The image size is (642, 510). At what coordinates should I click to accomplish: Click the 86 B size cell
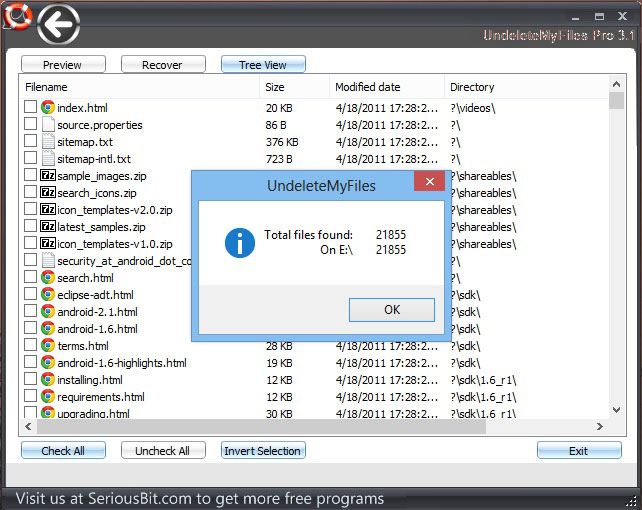[276, 125]
